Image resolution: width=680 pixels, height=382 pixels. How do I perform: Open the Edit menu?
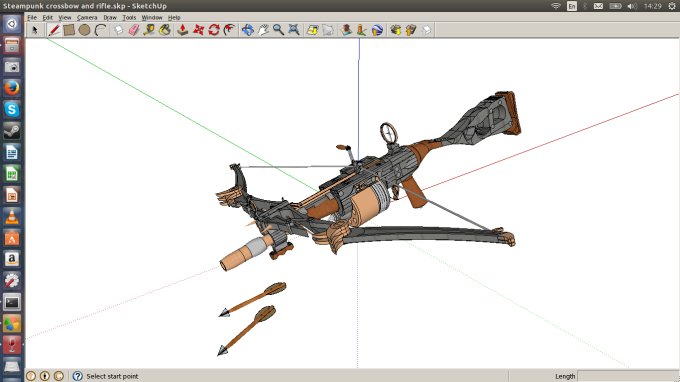47,18
